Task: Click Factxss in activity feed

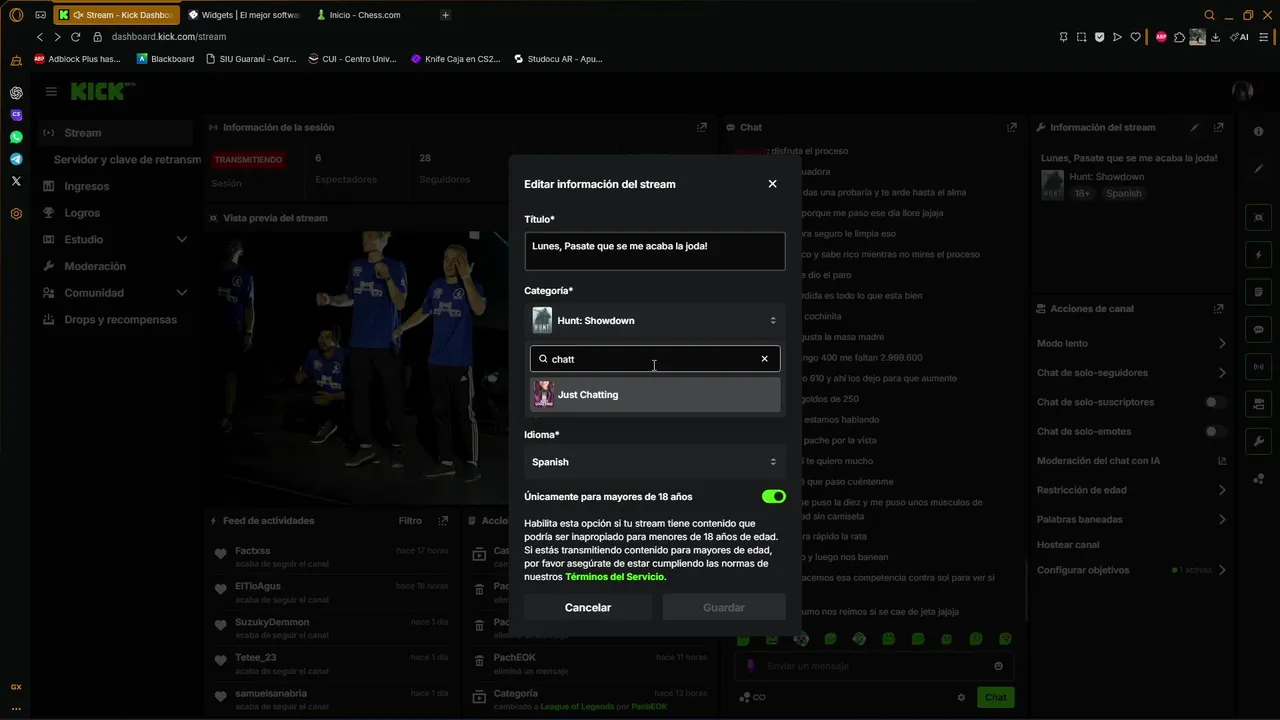Action: coord(252,551)
